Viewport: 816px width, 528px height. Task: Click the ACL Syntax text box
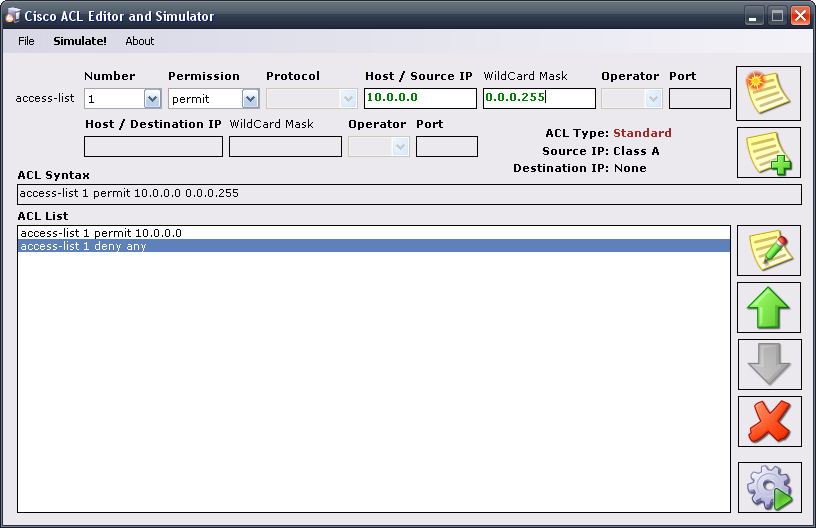(409, 194)
